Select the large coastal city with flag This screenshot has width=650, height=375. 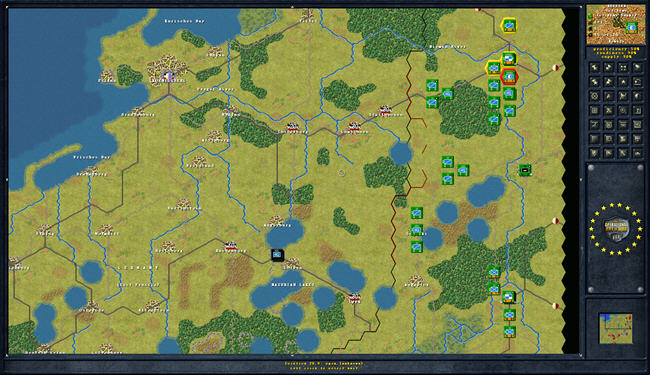pos(167,70)
